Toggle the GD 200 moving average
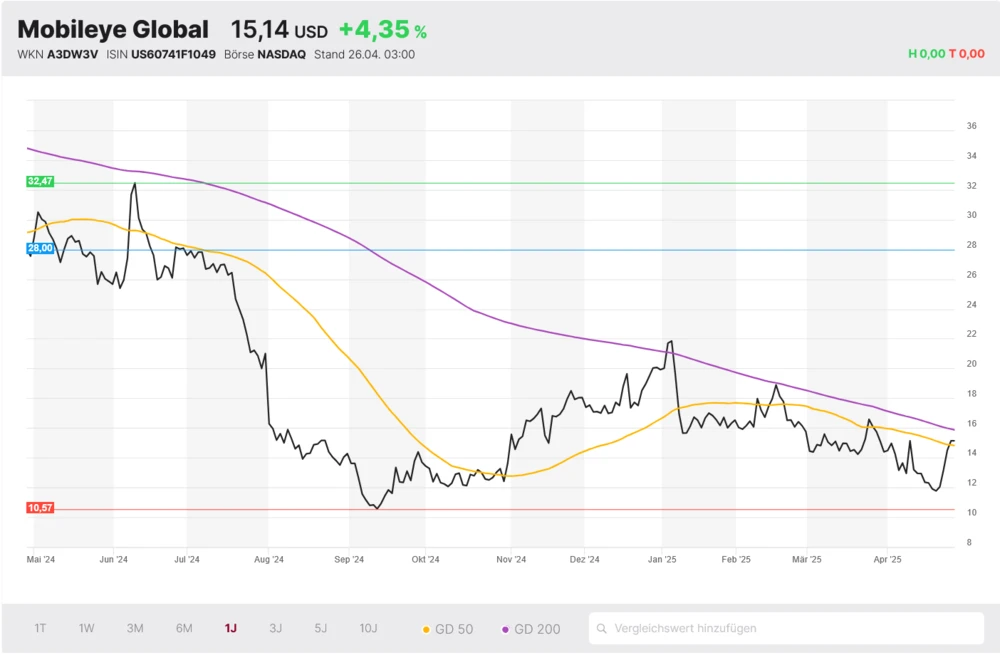The height and width of the screenshot is (655, 1000). tap(531, 629)
